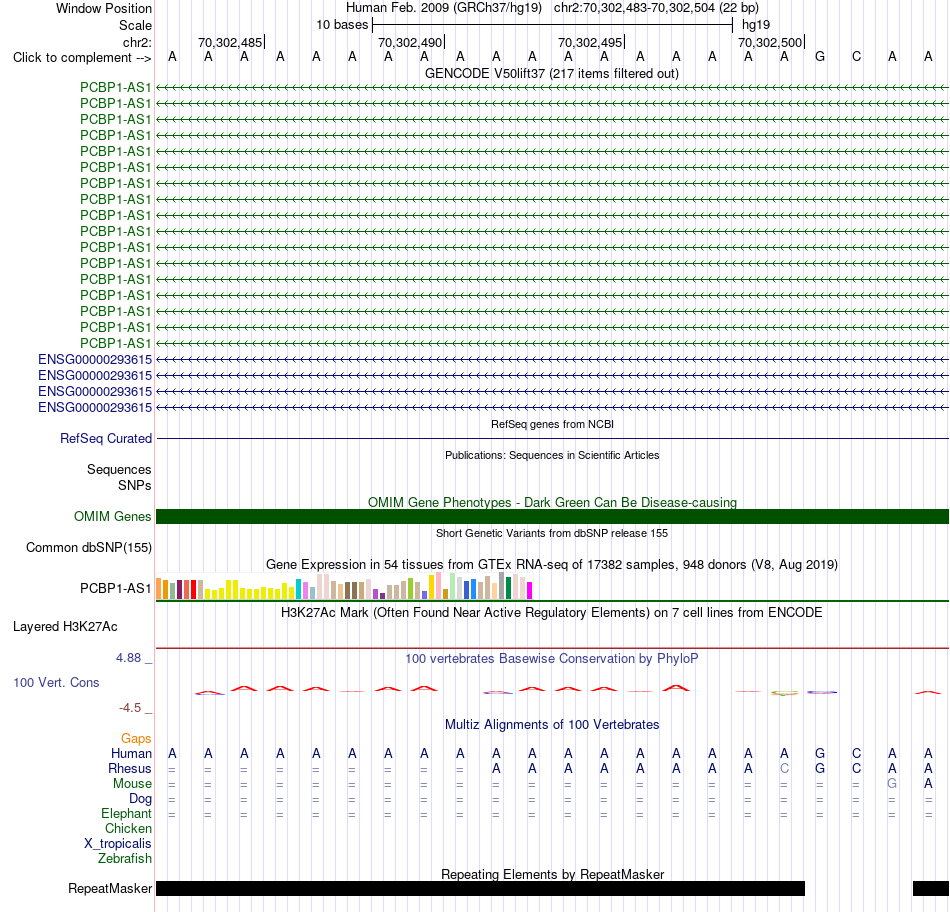Click the 'Human' alignment row label
This screenshot has height=912, width=950.
(x=131, y=753)
